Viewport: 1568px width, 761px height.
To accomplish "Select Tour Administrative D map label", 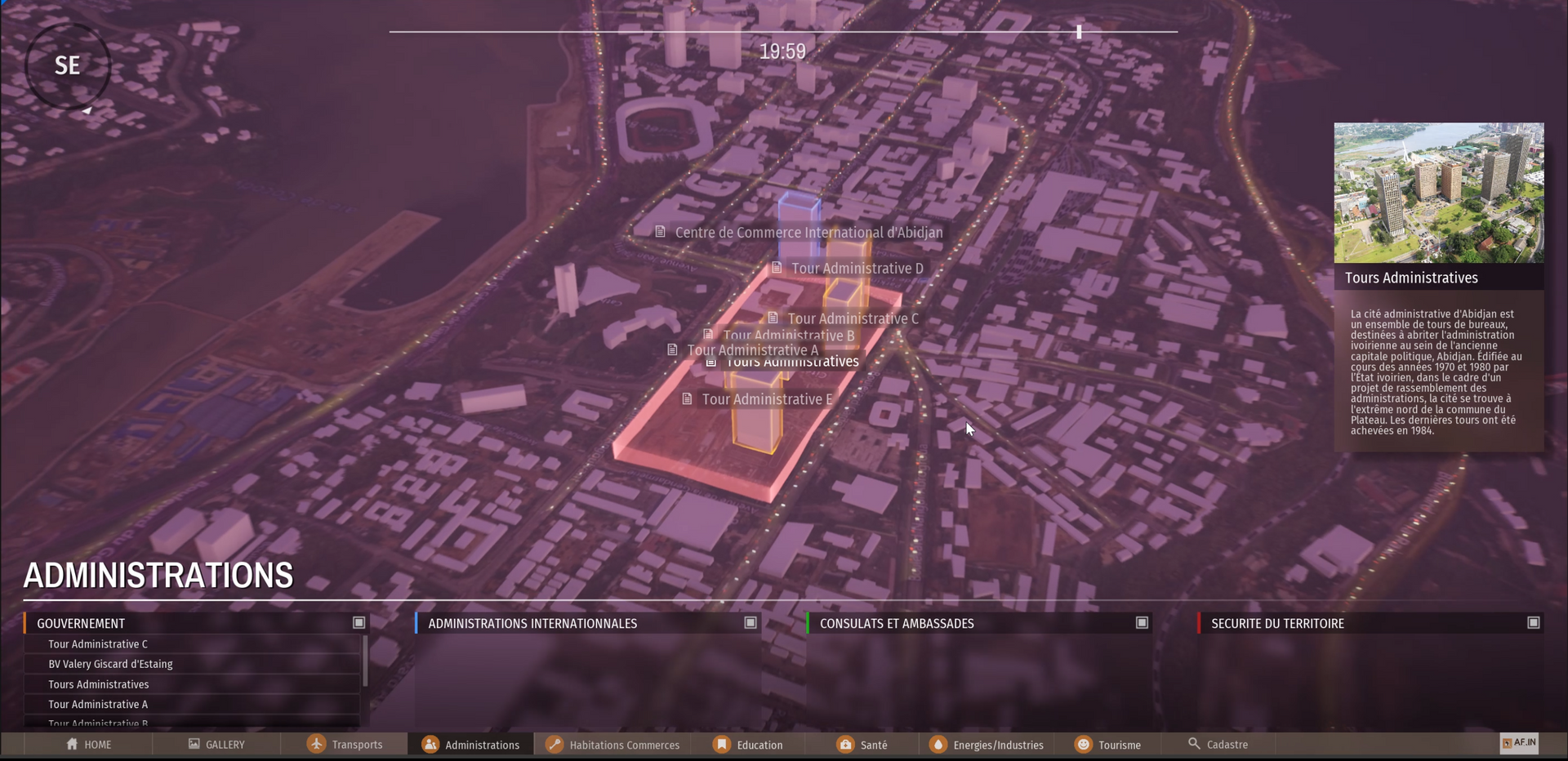I will point(857,268).
